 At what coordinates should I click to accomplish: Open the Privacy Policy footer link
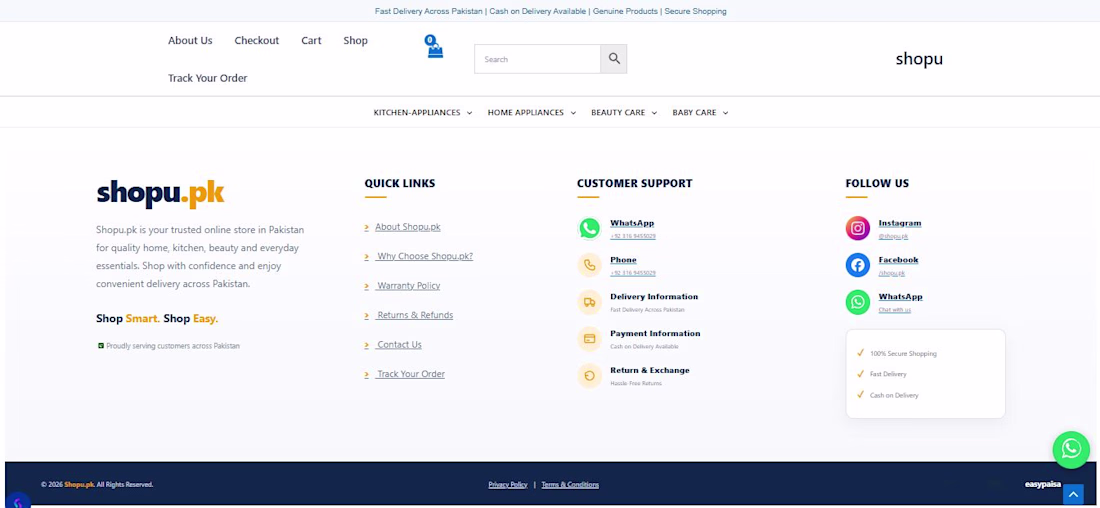(x=508, y=485)
